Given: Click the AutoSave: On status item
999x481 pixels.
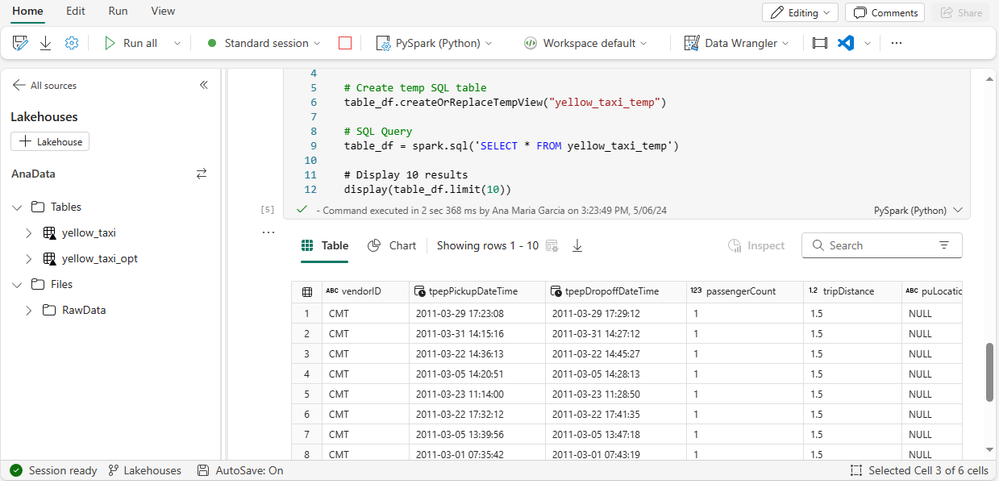Looking at the screenshot, I should click(240, 471).
